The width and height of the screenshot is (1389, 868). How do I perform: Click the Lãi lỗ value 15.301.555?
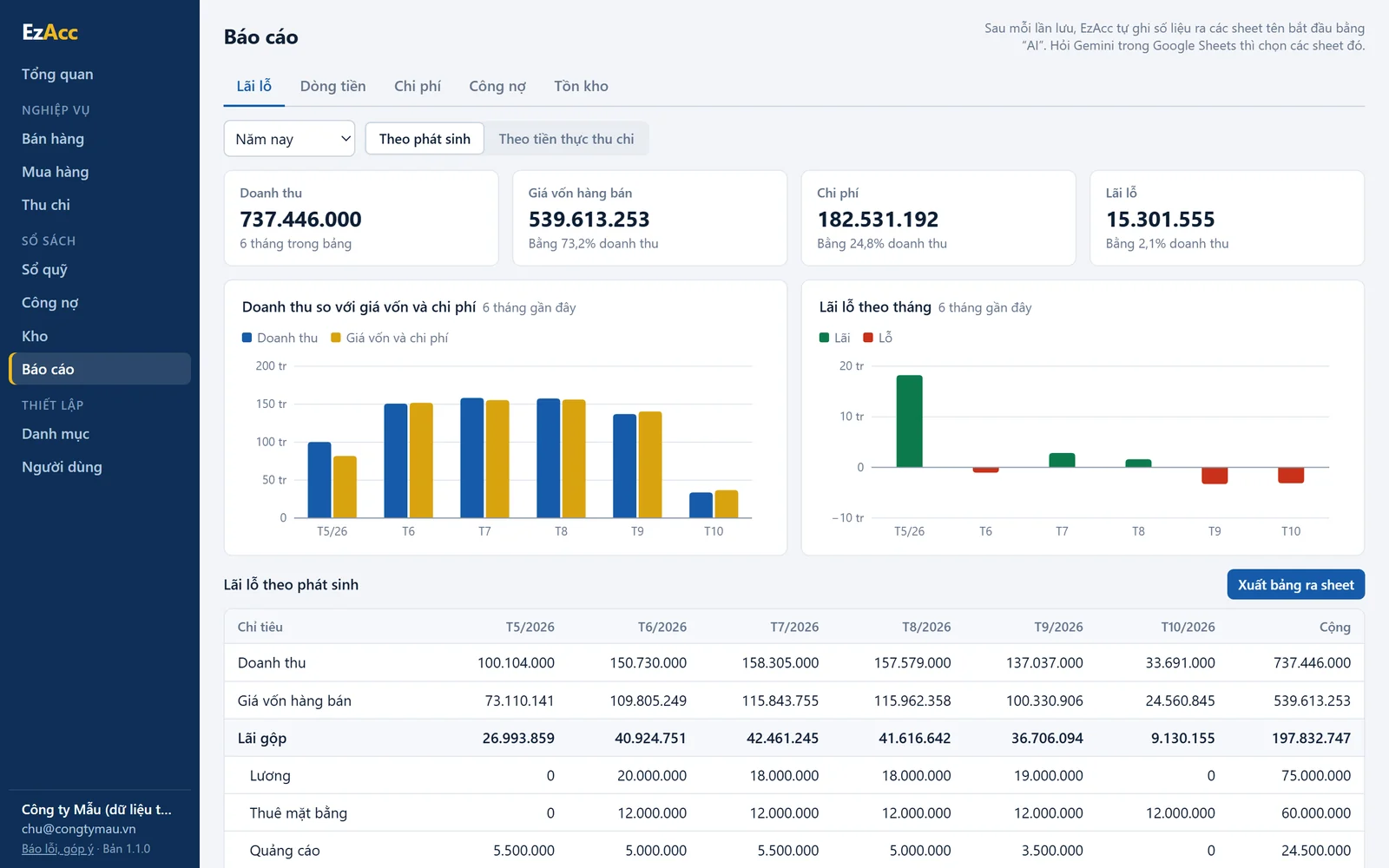(1160, 220)
